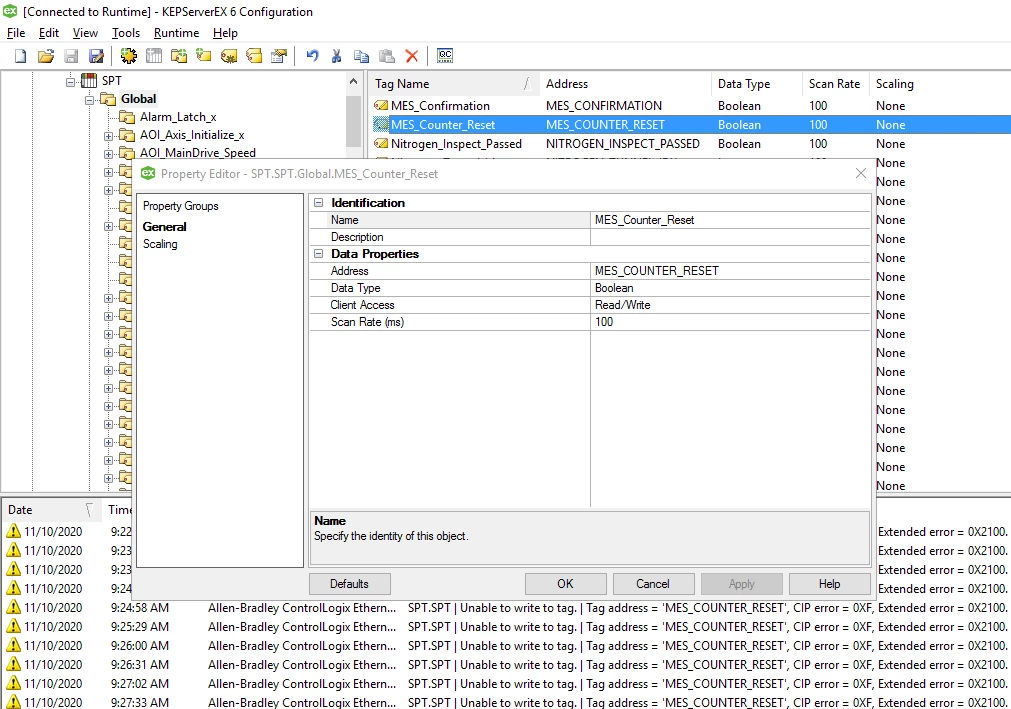Open the View menu
Viewport: 1011px width, 709px height.
click(85, 33)
